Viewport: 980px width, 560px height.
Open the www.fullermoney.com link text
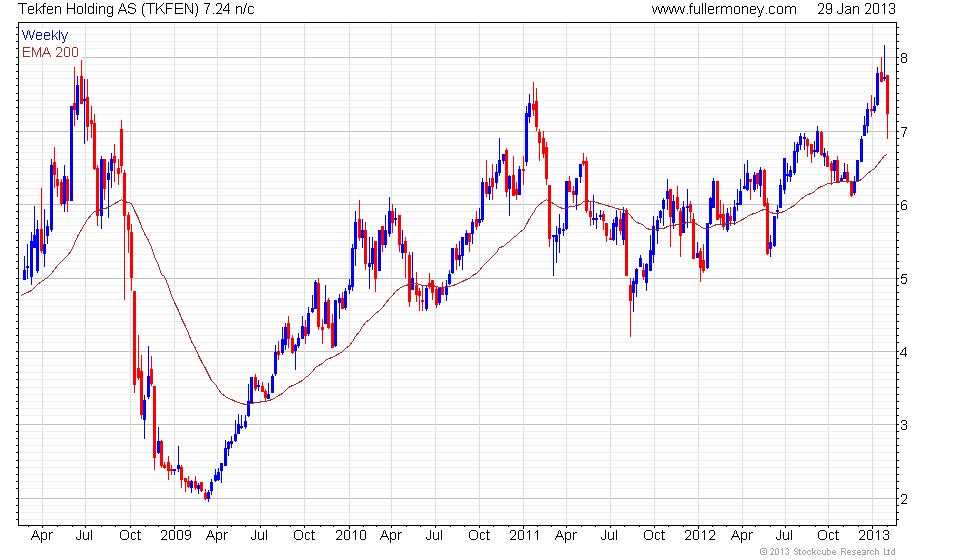[724, 9]
